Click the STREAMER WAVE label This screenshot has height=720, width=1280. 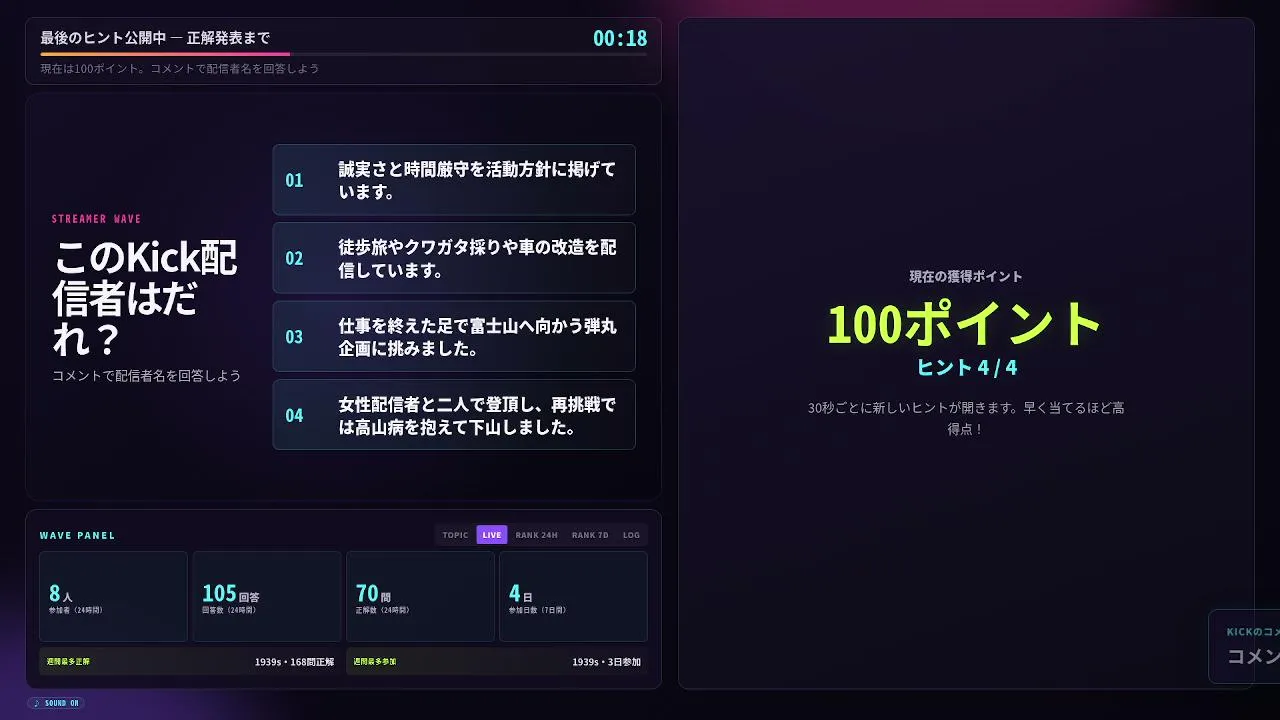(x=96, y=219)
